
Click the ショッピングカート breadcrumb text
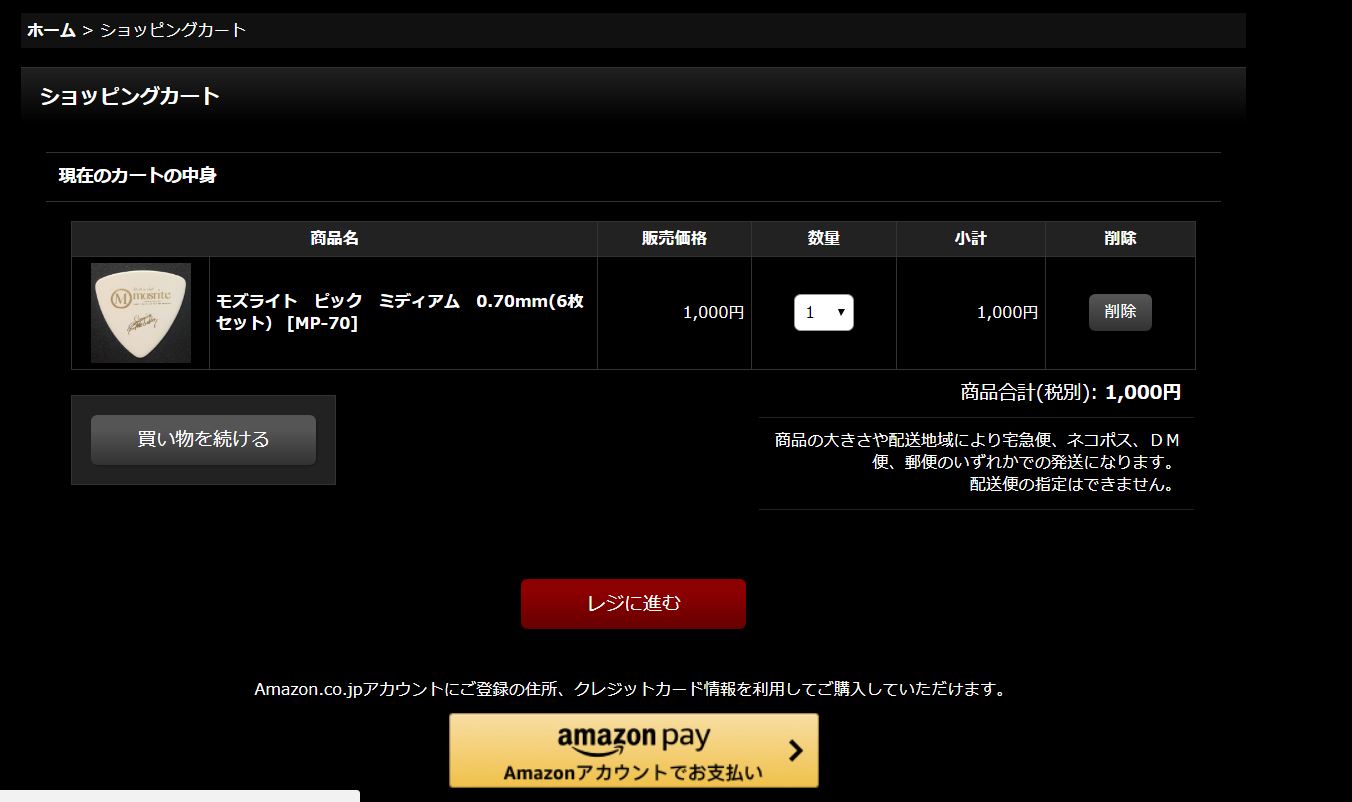[x=173, y=30]
